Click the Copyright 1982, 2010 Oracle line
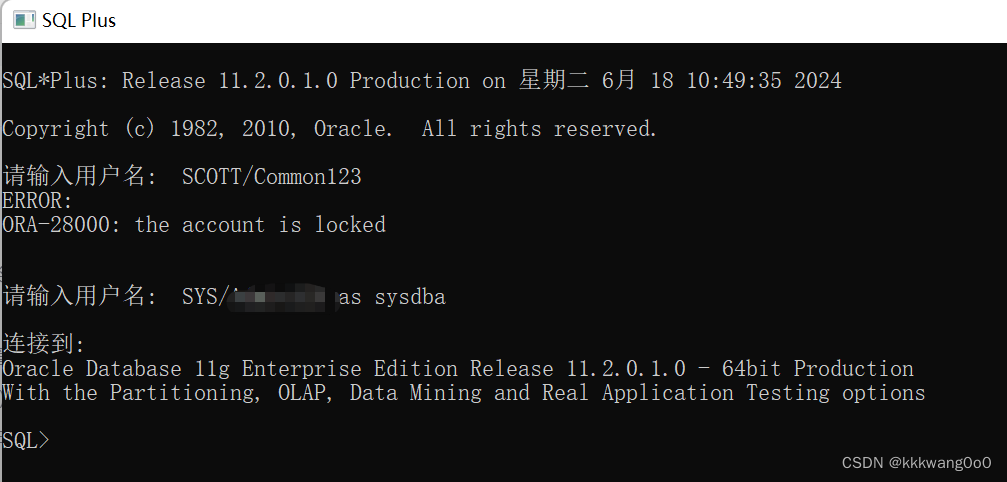The image size is (1007, 482). [329, 129]
